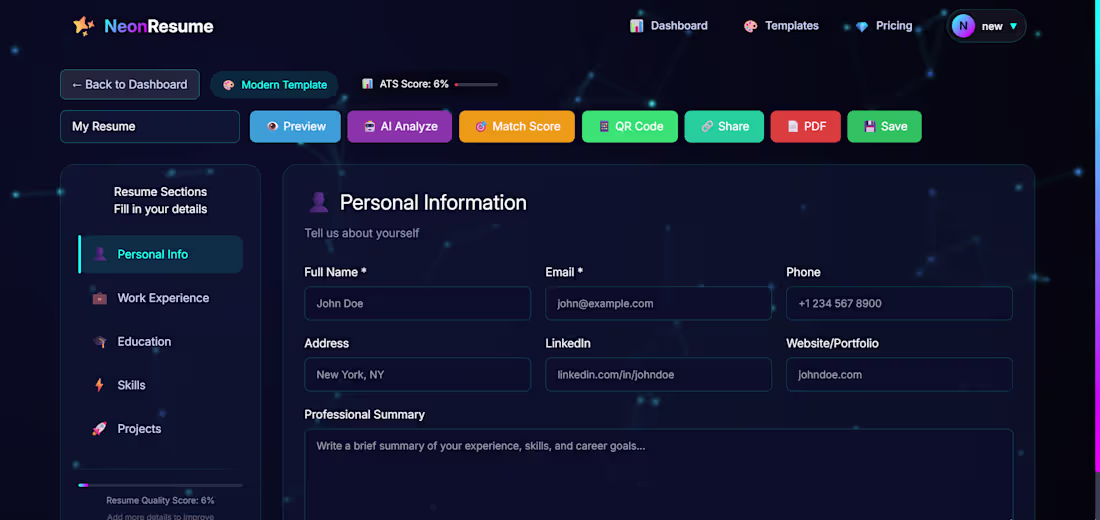Click the user avatar circle labeled N
The image size is (1100, 520).
[x=964, y=26]
